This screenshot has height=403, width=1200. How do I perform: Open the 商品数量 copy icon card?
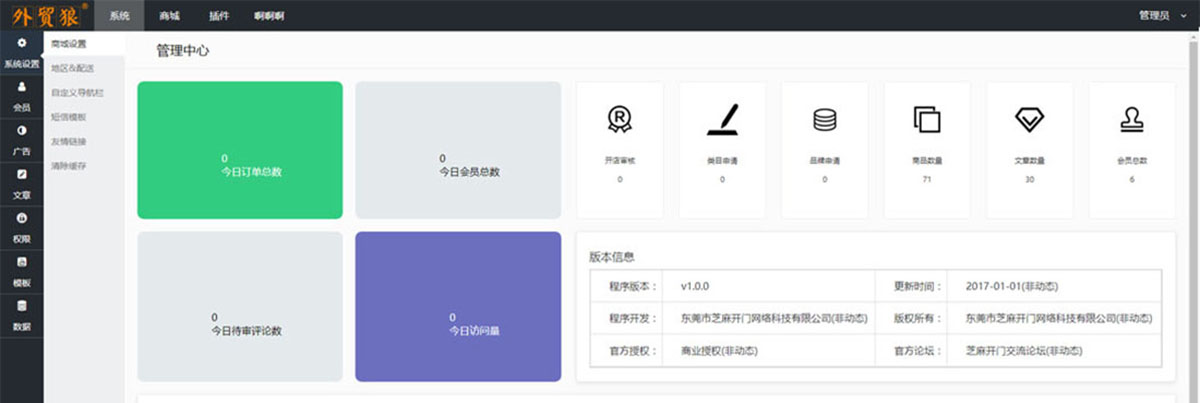[x=927, y=120]
